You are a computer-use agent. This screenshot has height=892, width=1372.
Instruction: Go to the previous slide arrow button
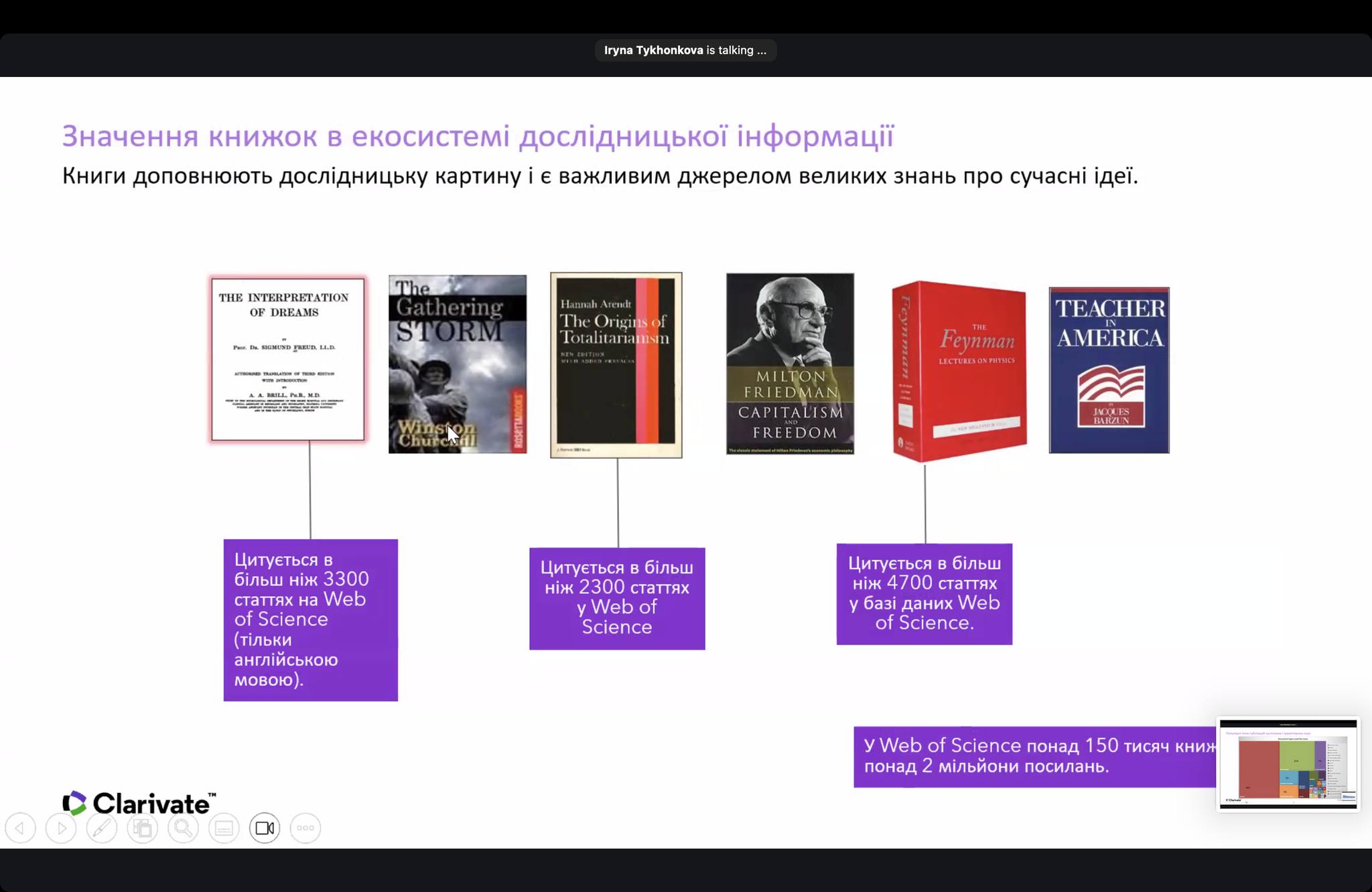pos(20,828)
